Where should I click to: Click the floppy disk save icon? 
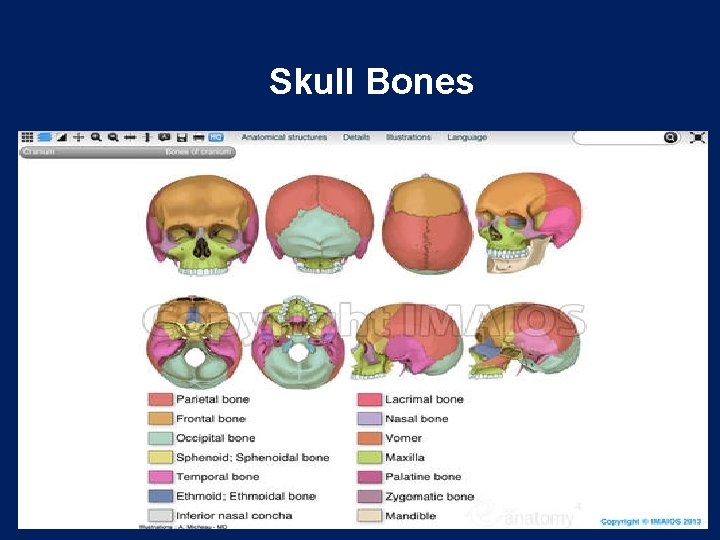(182, 137)
